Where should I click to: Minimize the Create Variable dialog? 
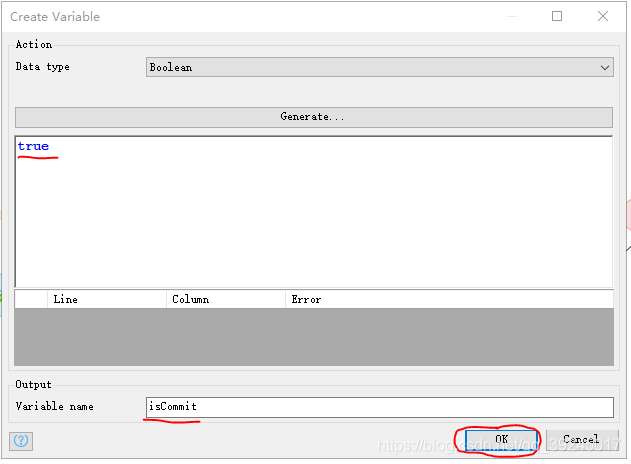click(511, 16)
